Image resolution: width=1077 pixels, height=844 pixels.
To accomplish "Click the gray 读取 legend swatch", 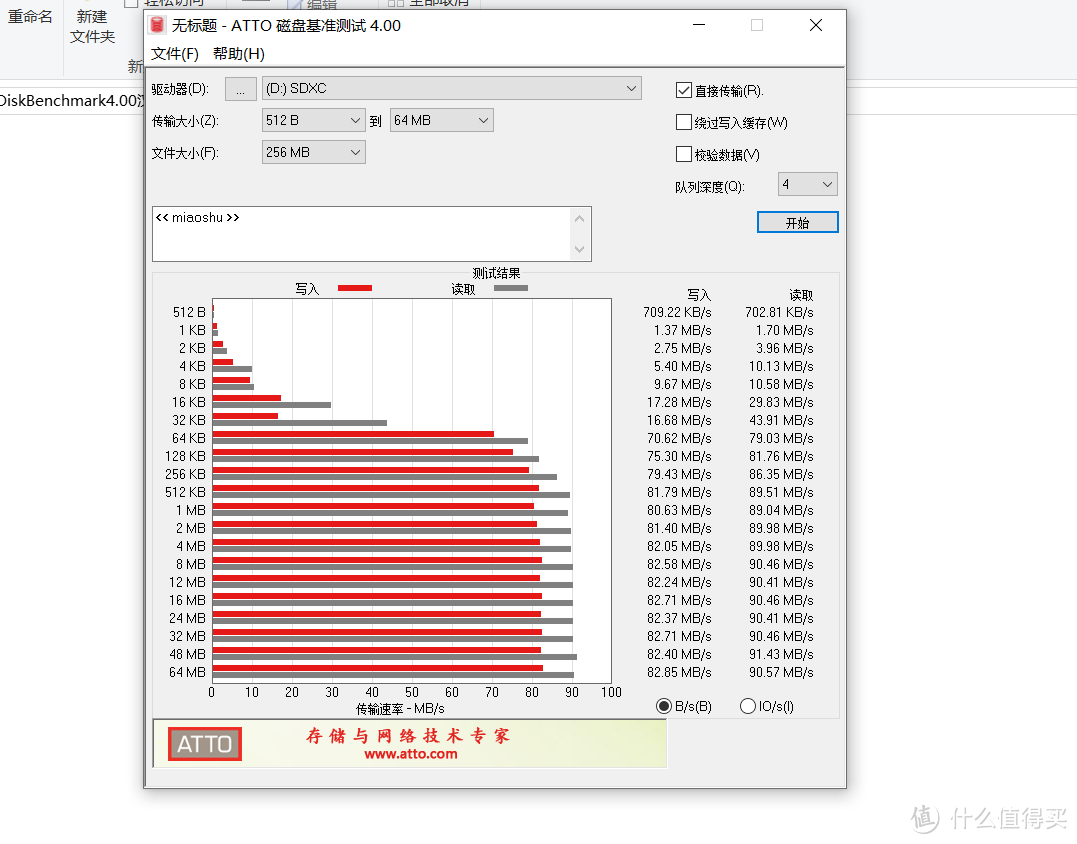I will 511,288.
